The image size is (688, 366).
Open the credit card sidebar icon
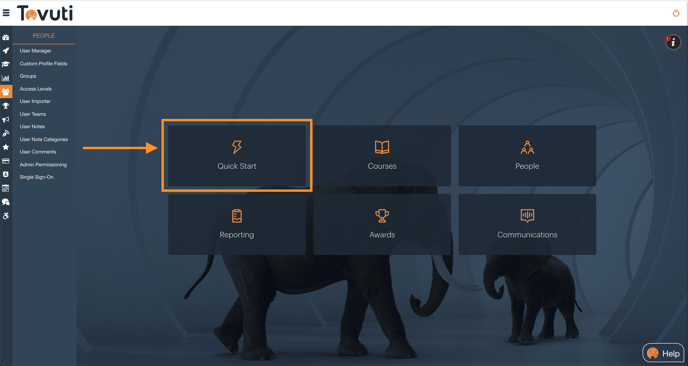point(6,161)
